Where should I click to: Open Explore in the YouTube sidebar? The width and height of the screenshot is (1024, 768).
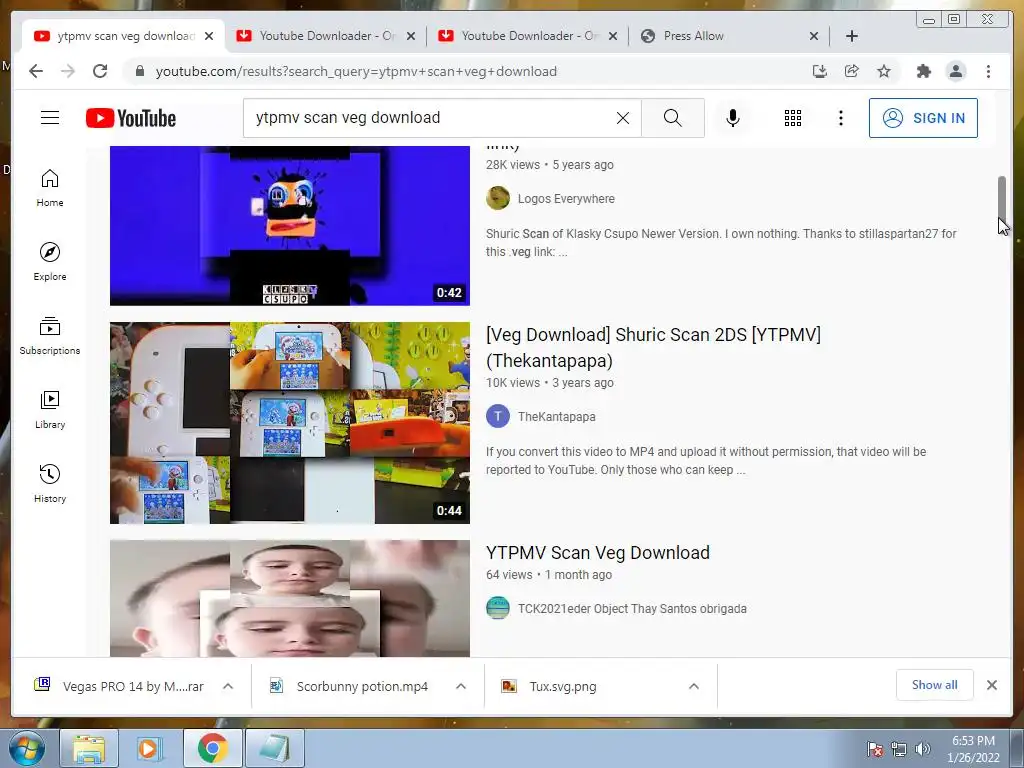click(x=50, y=261)
